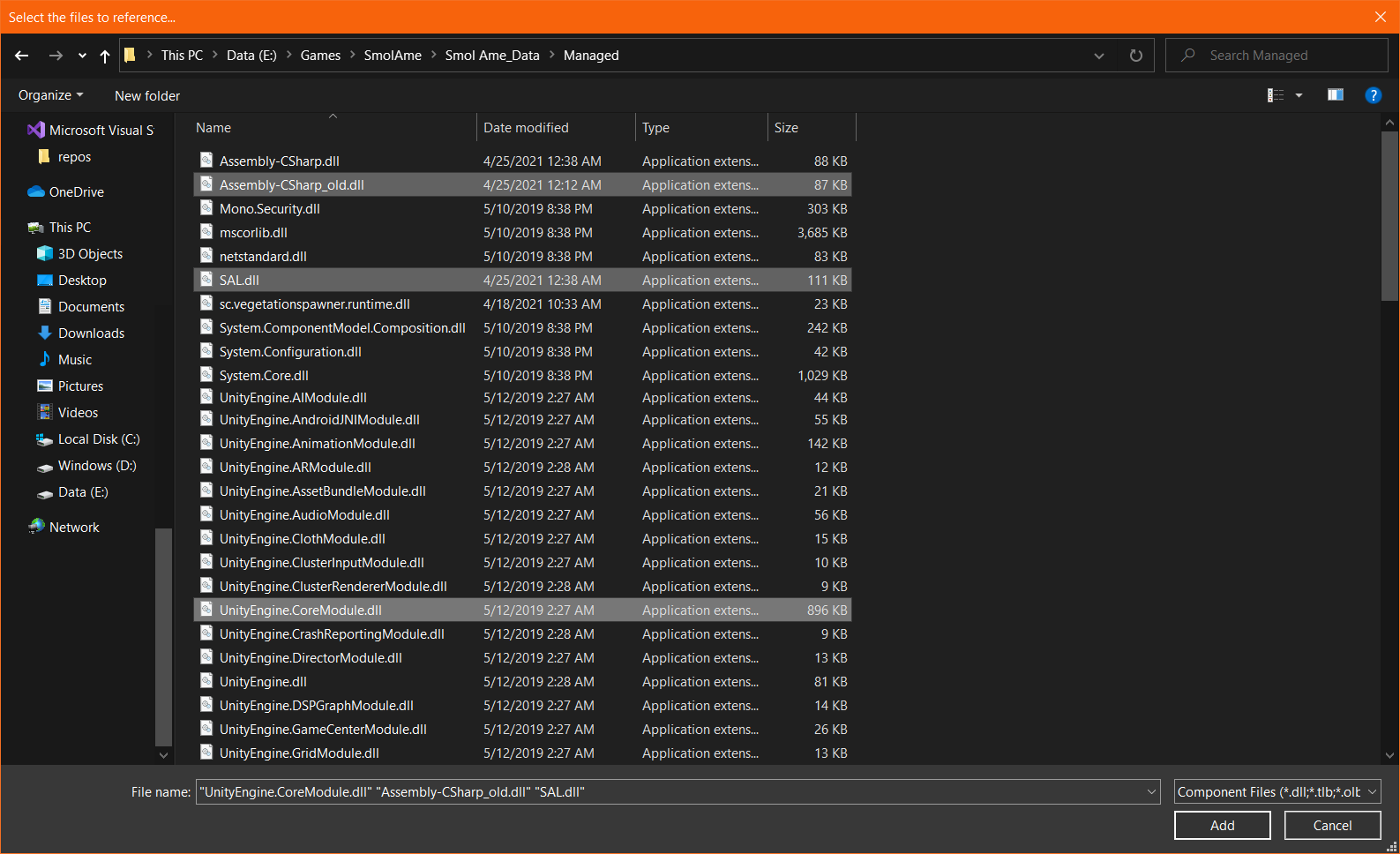Go back using the back arrow

[22, 56]
